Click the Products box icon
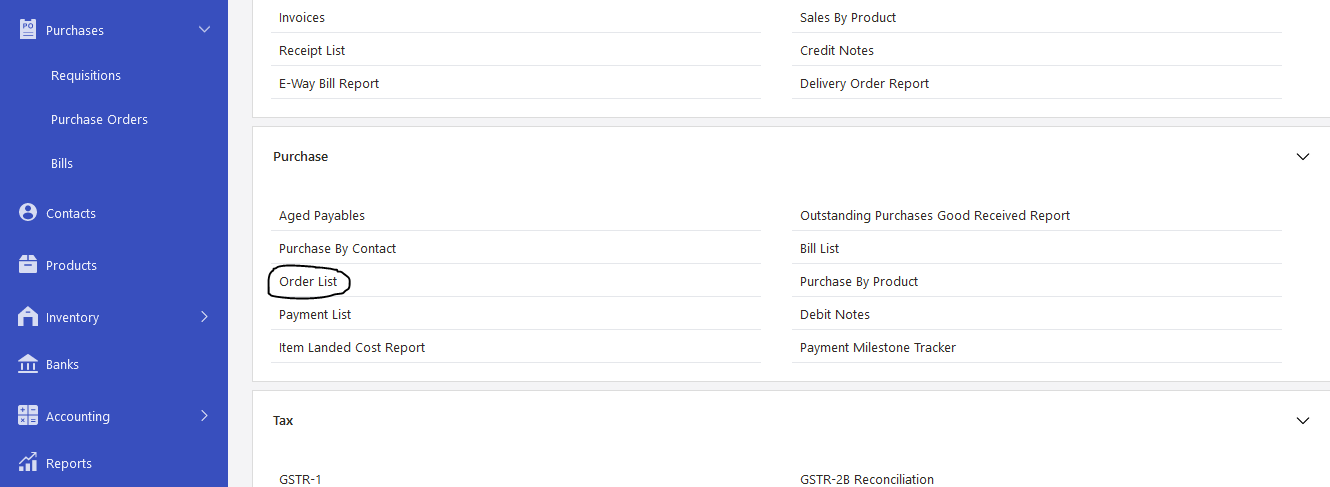The height and width of the screenshot is (487, 1330). click(x=28, y=265)
